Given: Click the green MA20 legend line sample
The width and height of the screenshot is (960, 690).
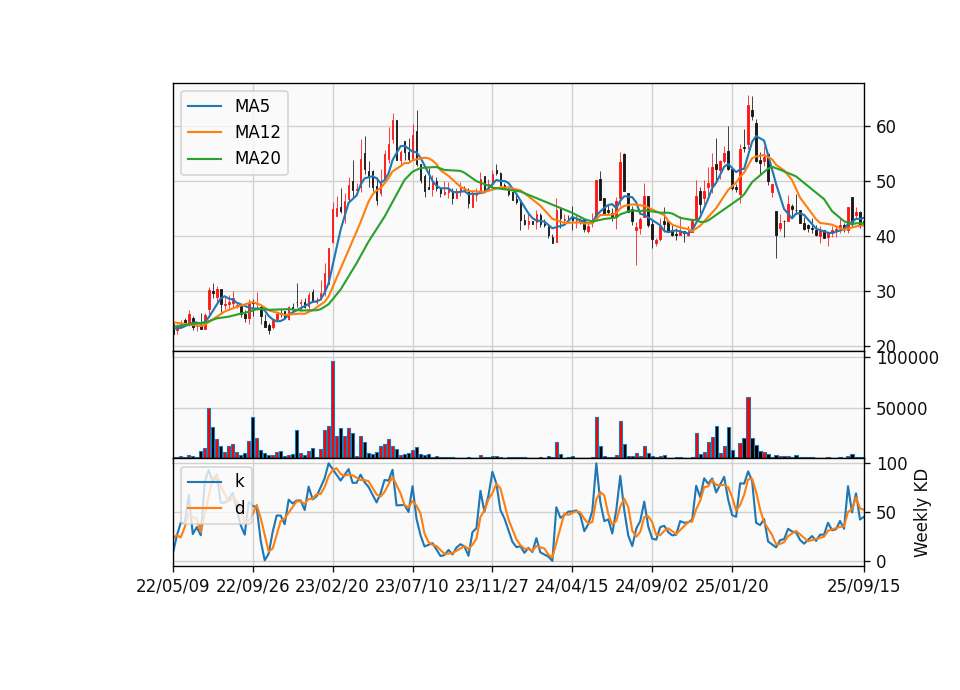Looking at the screenshot, I should pos(204,159).
